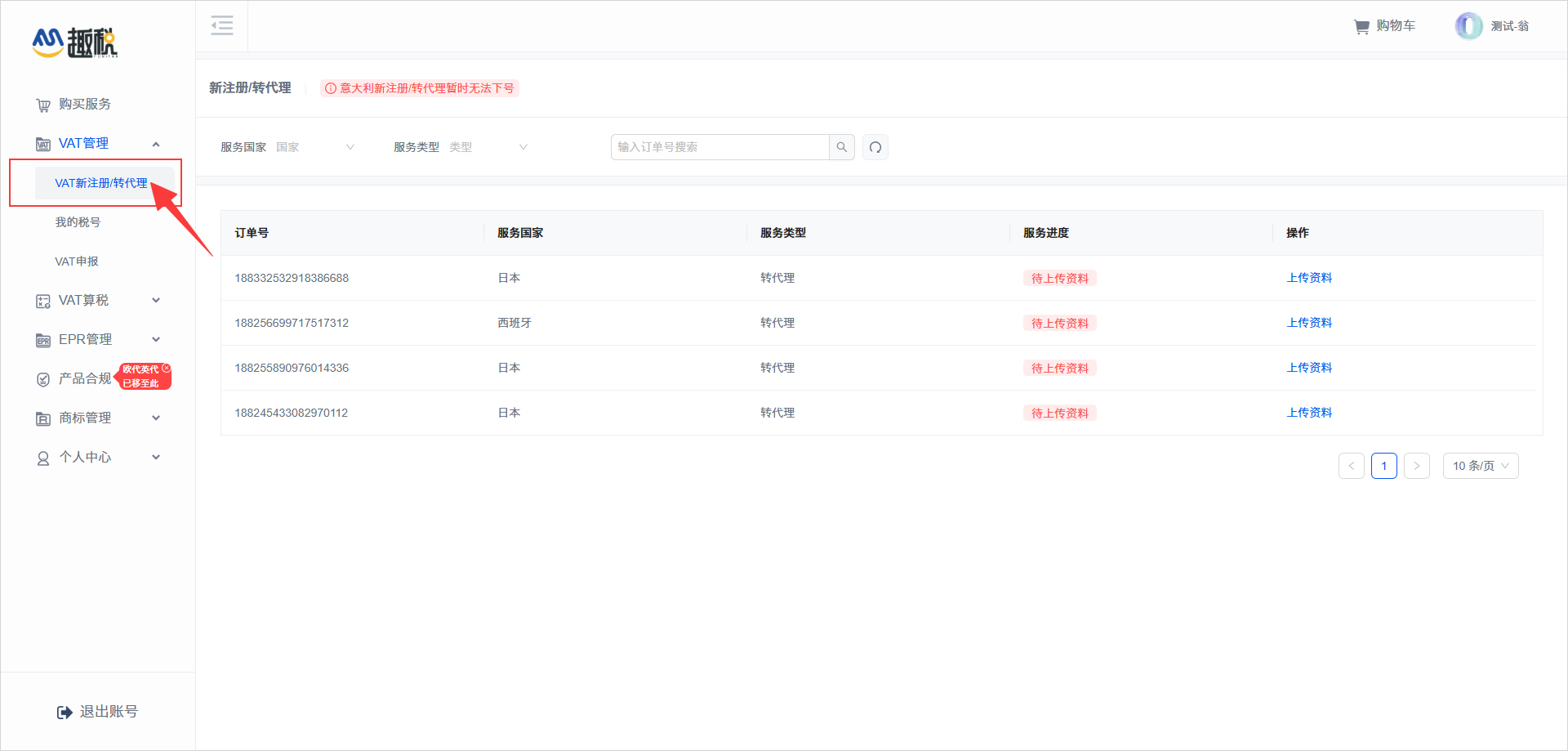The image size is (1568, 751).
Task: Click the 趣税 logo in the top left
Action: [75, 42]
